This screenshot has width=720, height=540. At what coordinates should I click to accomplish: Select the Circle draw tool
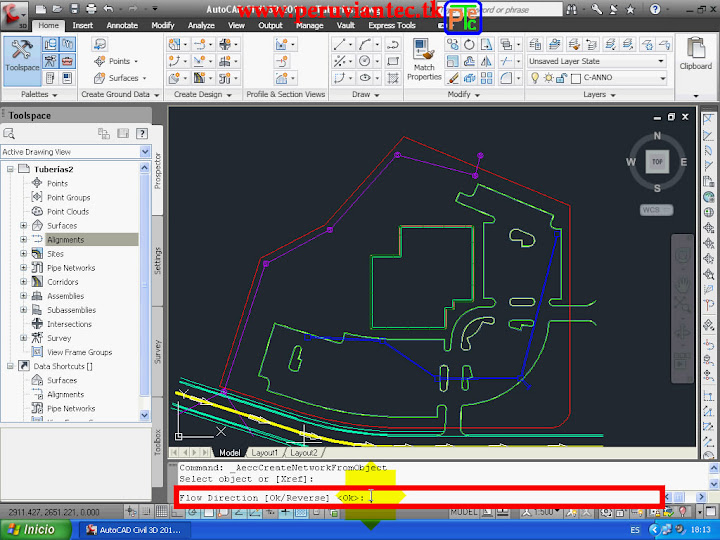pyautogui.click(x=365, y=61)
